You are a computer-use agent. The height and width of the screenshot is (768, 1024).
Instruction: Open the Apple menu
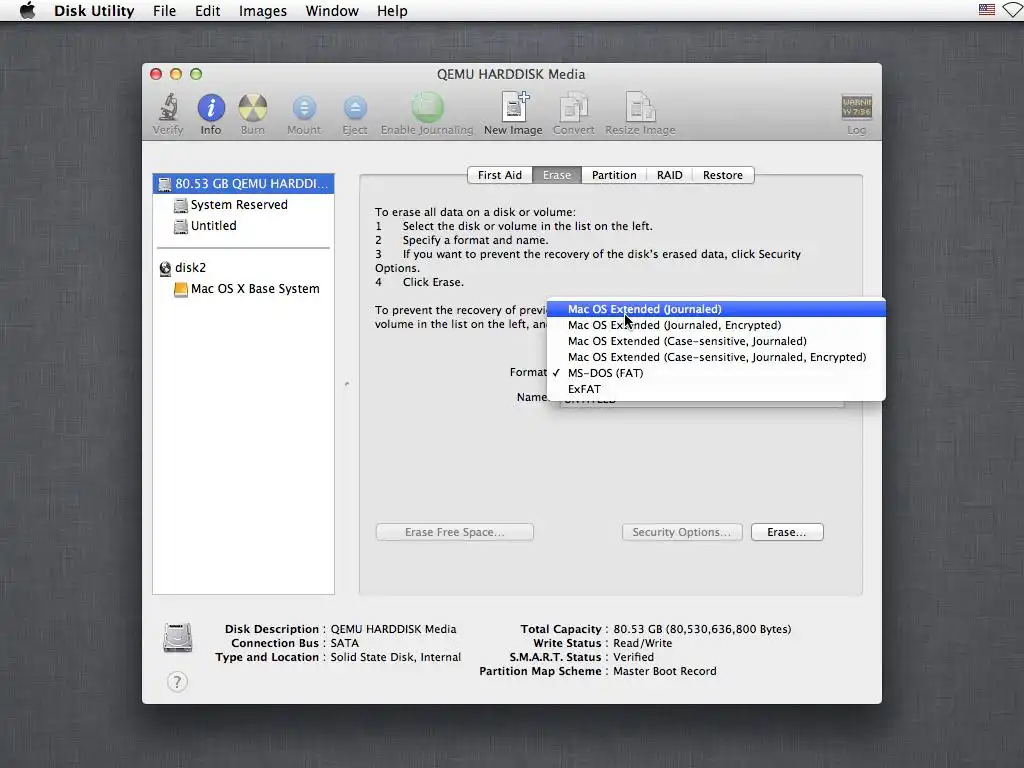(x=27, y=10)
